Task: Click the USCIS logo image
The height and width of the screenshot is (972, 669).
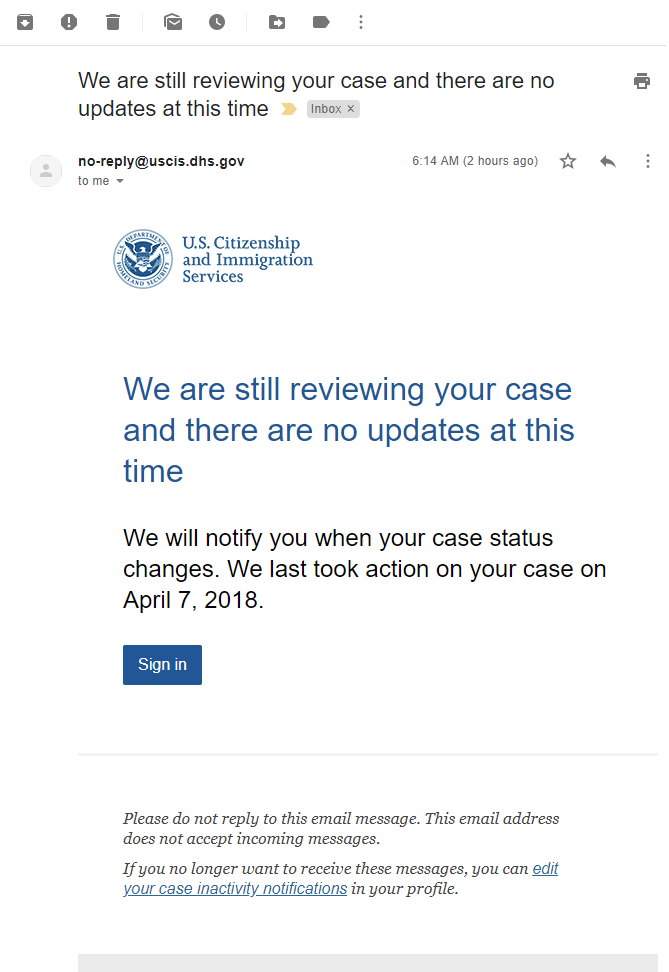Action: (x=213, y=259)
